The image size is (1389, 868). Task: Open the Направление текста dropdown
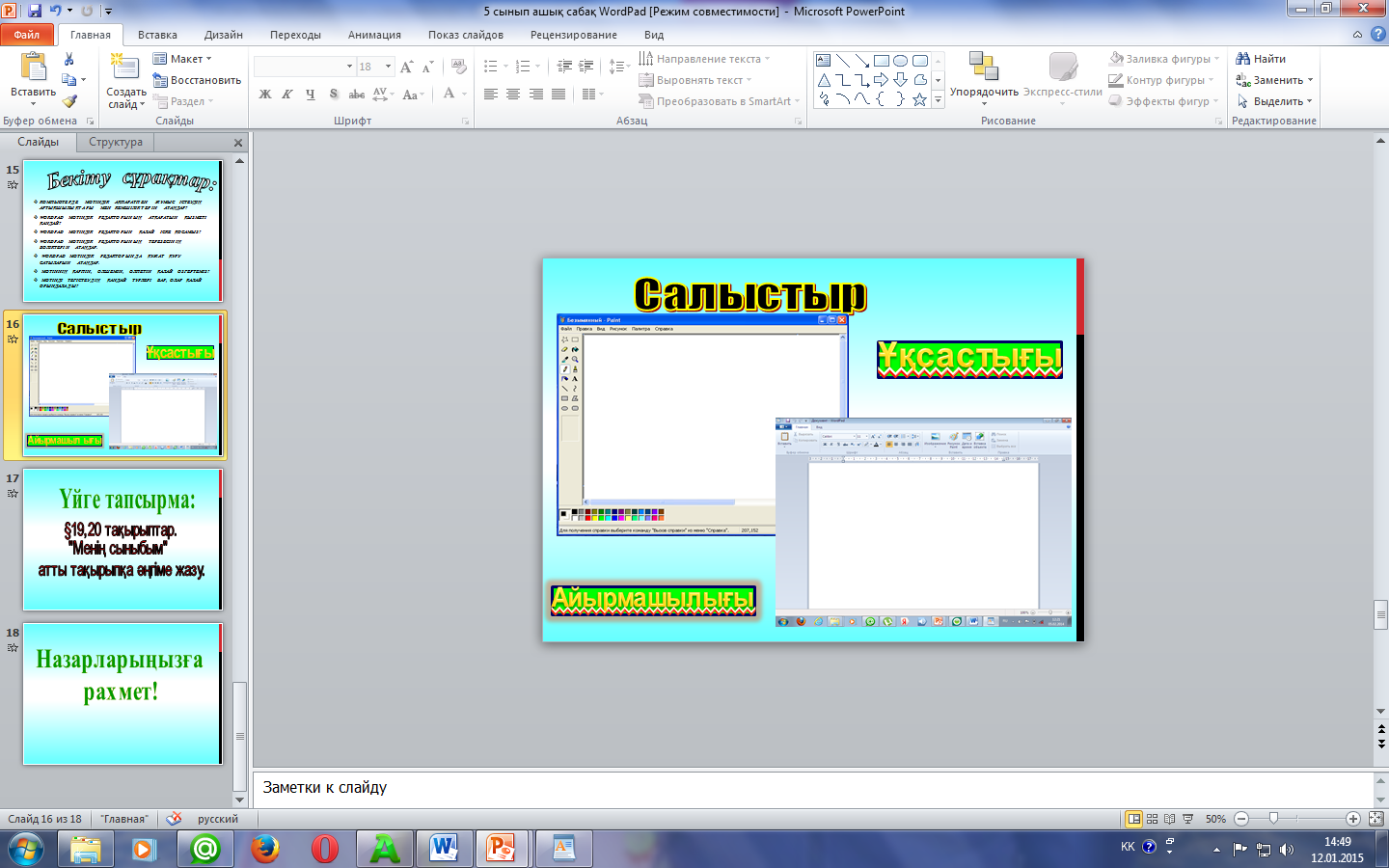pyautogui.click(x=704, y=59)
